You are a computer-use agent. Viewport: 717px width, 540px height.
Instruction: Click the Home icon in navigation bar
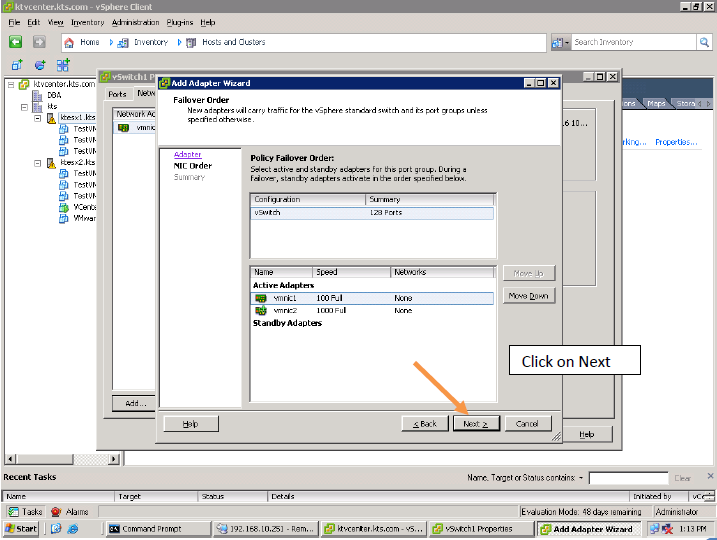69,43
